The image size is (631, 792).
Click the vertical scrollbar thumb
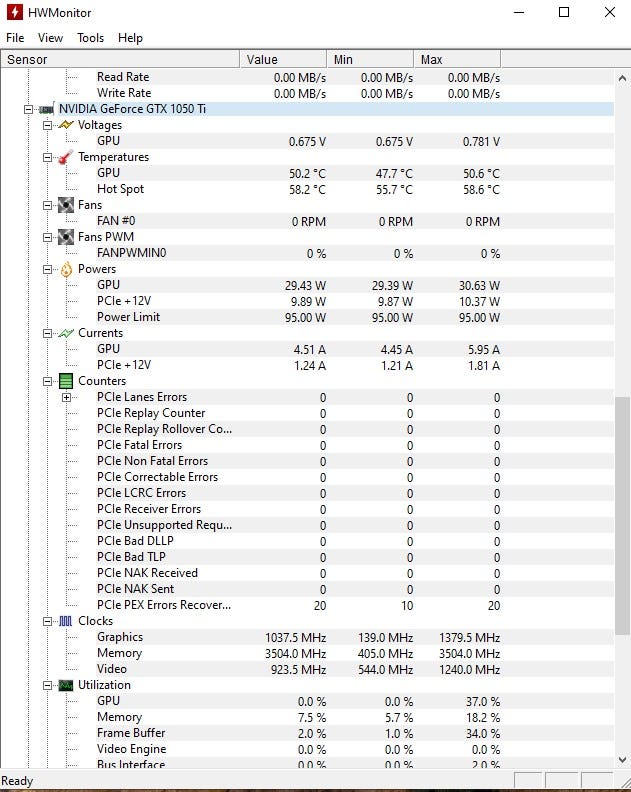point(622,515)
